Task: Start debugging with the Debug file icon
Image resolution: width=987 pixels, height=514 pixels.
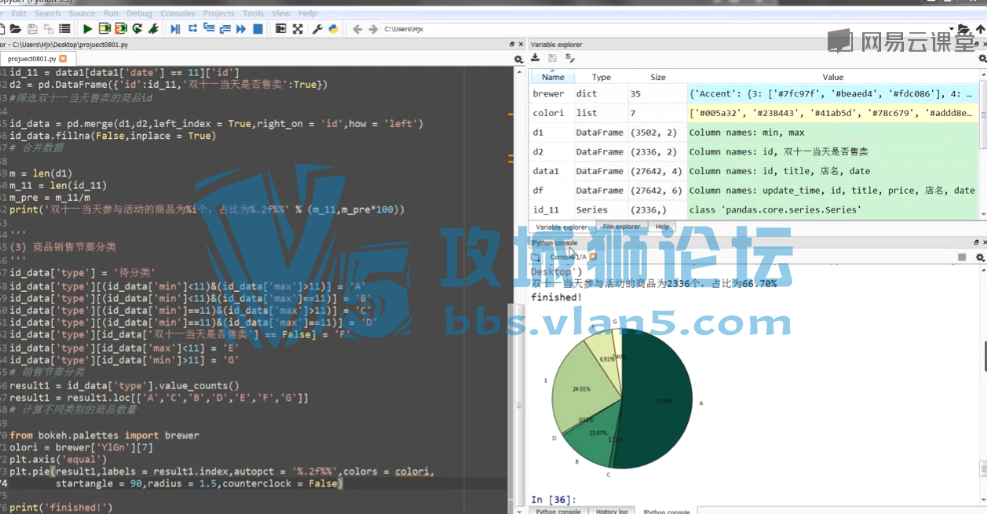Action: point(176,29)
